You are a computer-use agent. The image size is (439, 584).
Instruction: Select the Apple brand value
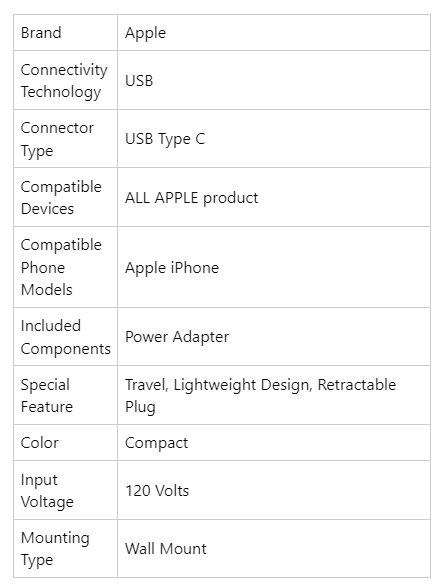[x=145, y=34]
